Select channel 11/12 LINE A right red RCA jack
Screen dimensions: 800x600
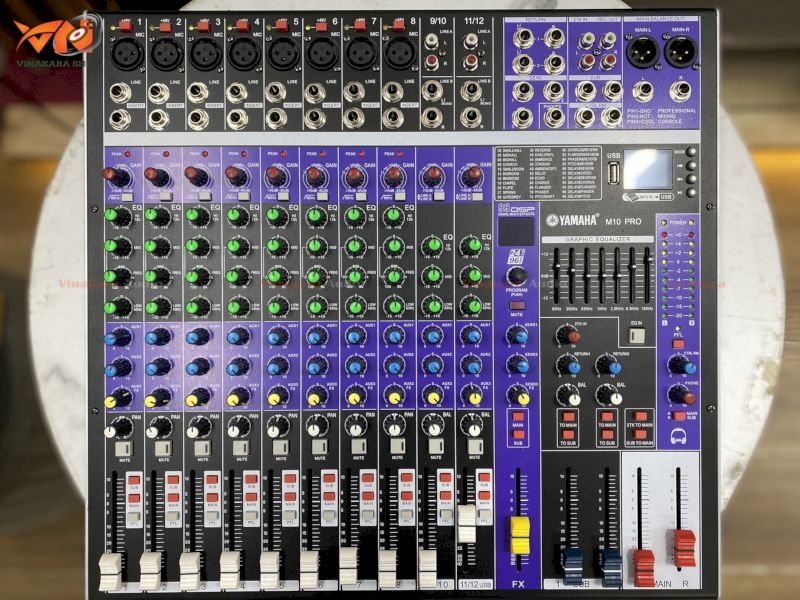click(470, 62)
